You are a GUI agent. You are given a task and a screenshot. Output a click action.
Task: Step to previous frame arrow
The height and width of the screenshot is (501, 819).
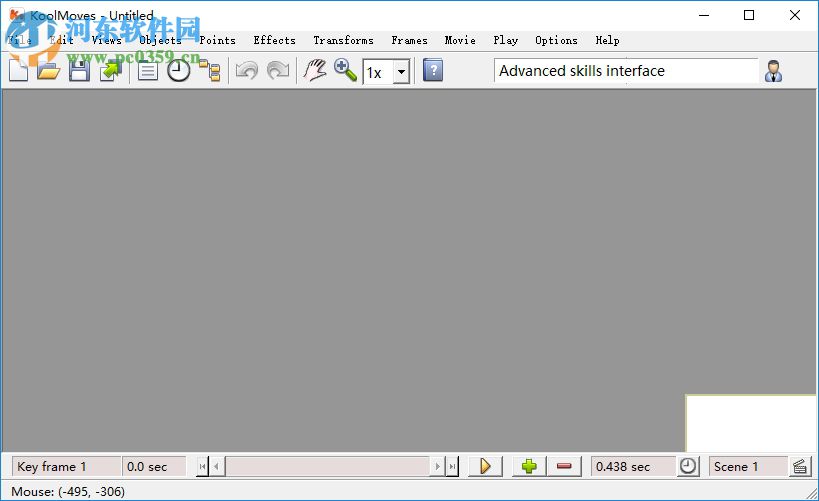[x=217, y=467]
